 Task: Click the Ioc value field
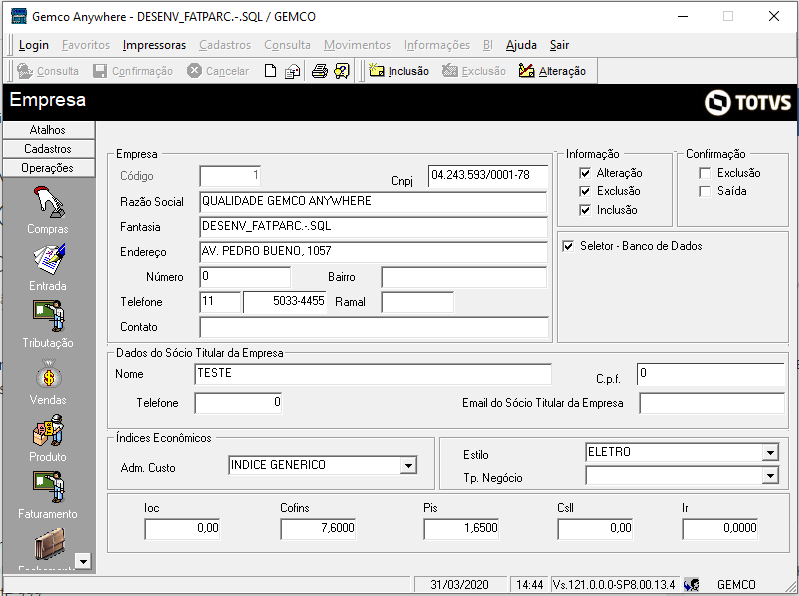coord(182,529)
